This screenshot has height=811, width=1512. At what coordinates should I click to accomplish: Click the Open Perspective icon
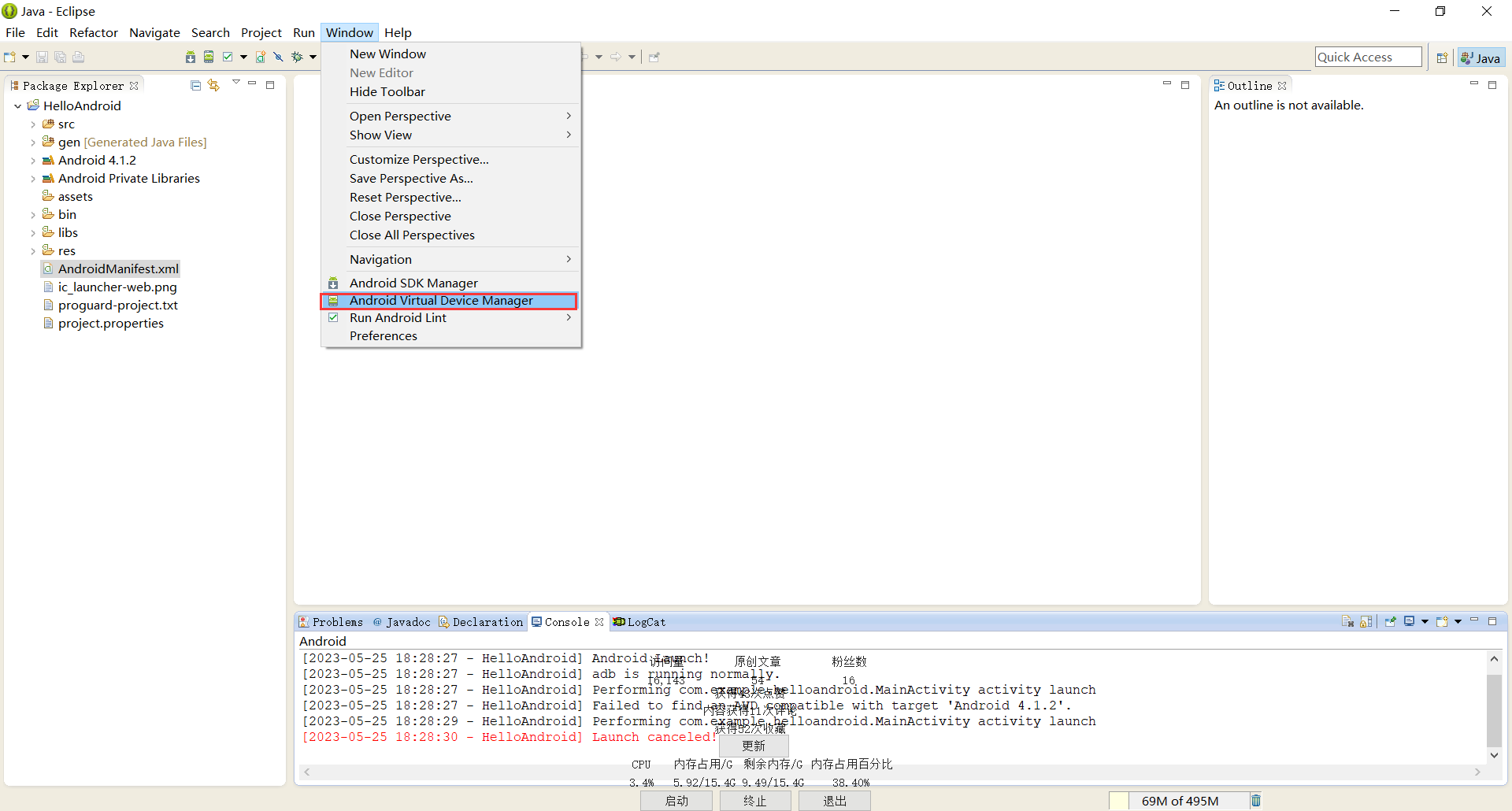tap(1442, 57)
